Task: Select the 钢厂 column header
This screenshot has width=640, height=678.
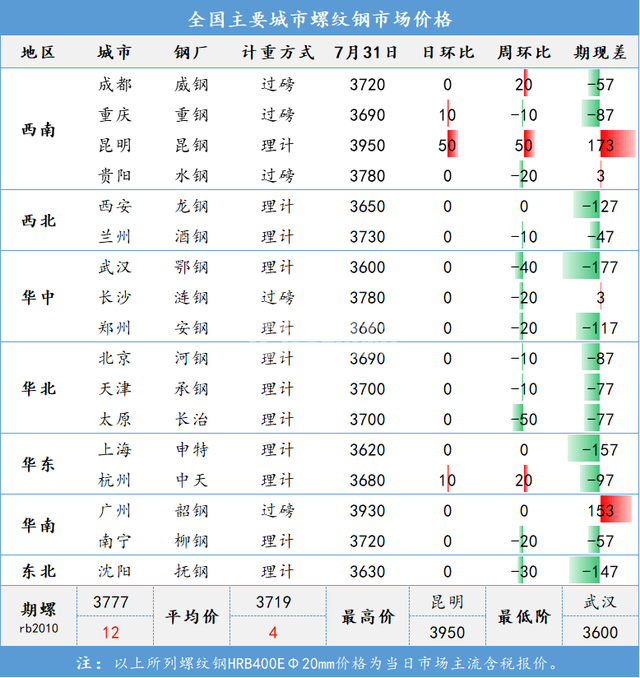Action: coord(191,52)
